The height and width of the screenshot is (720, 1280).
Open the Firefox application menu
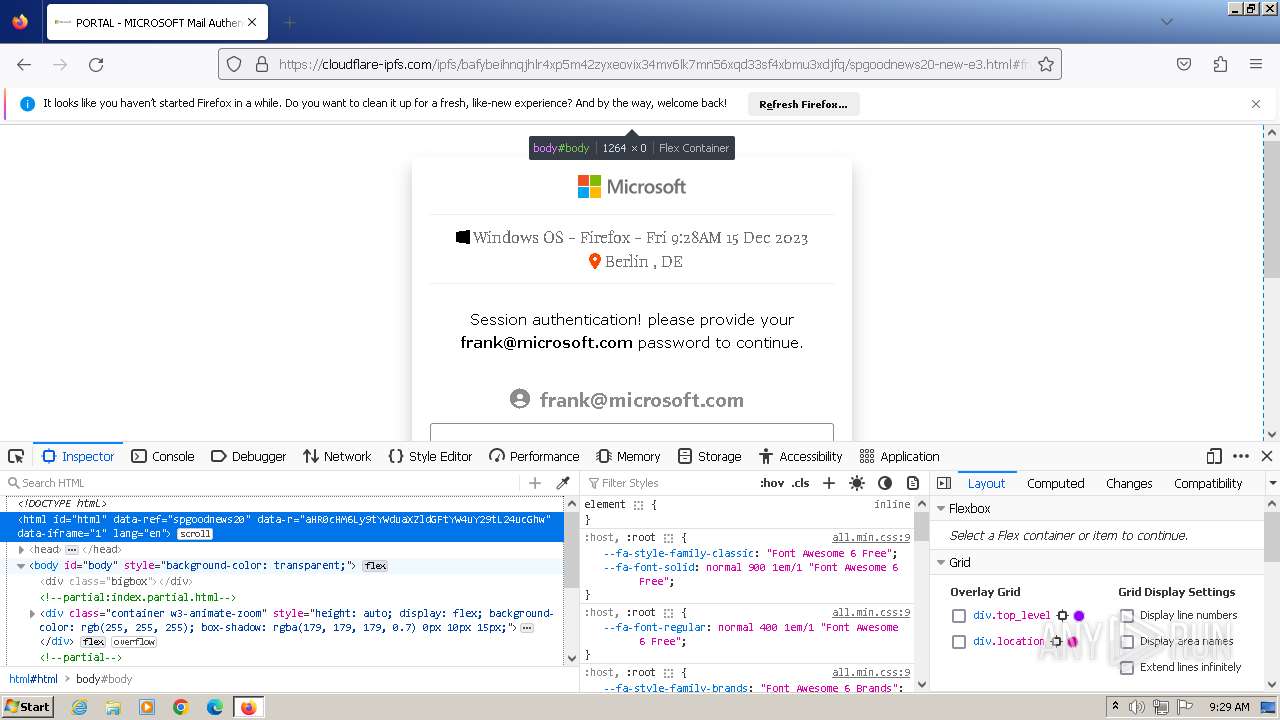[1256, 64]
